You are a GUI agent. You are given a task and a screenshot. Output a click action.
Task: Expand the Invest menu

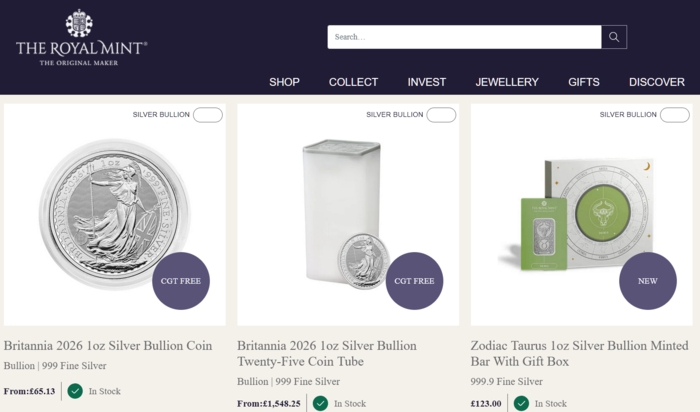427,82
